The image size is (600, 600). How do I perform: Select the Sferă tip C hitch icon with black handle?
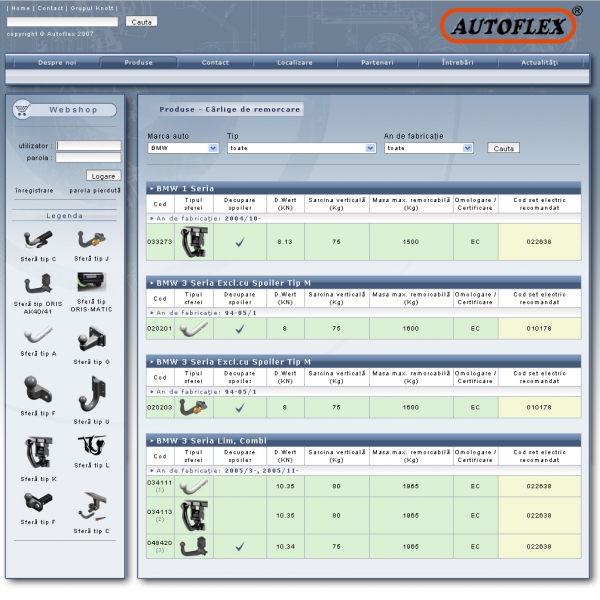[38, 240]
